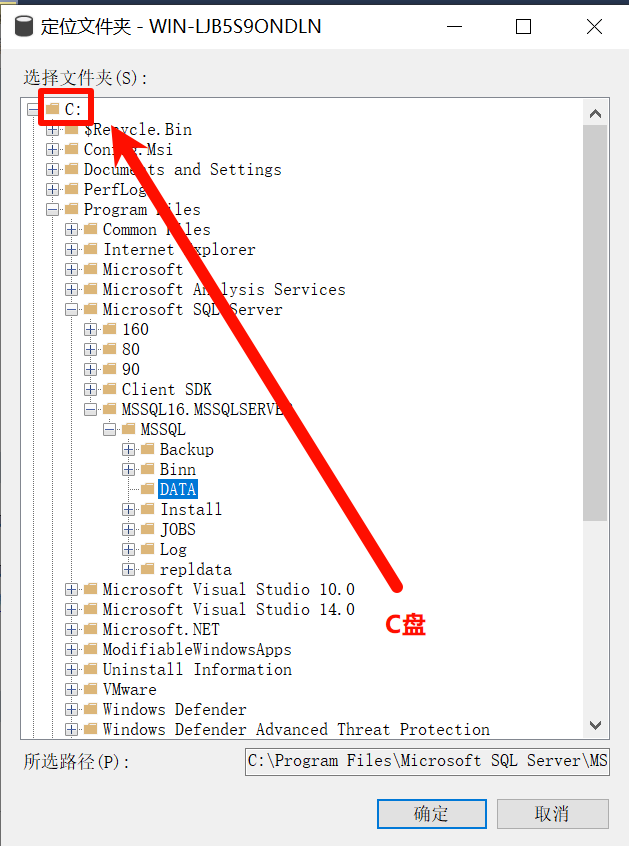Expand the Internet Explorer folder

(71, 249)
